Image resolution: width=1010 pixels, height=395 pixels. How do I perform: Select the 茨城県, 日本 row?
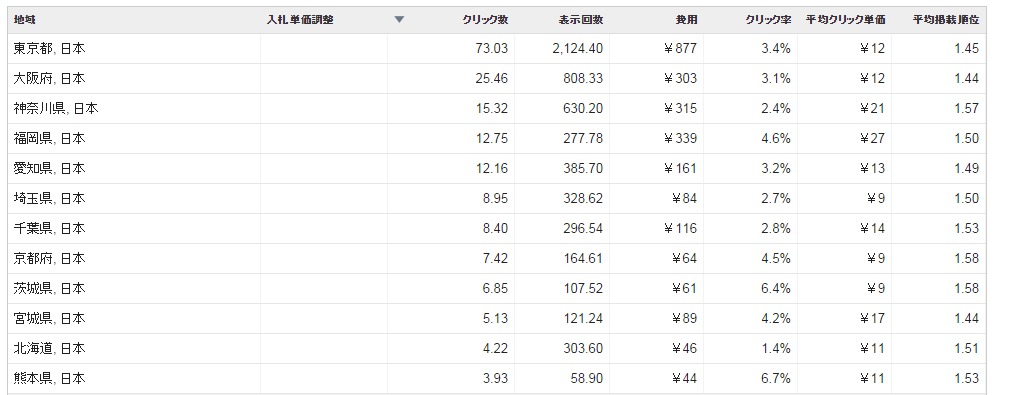point(496,288)
